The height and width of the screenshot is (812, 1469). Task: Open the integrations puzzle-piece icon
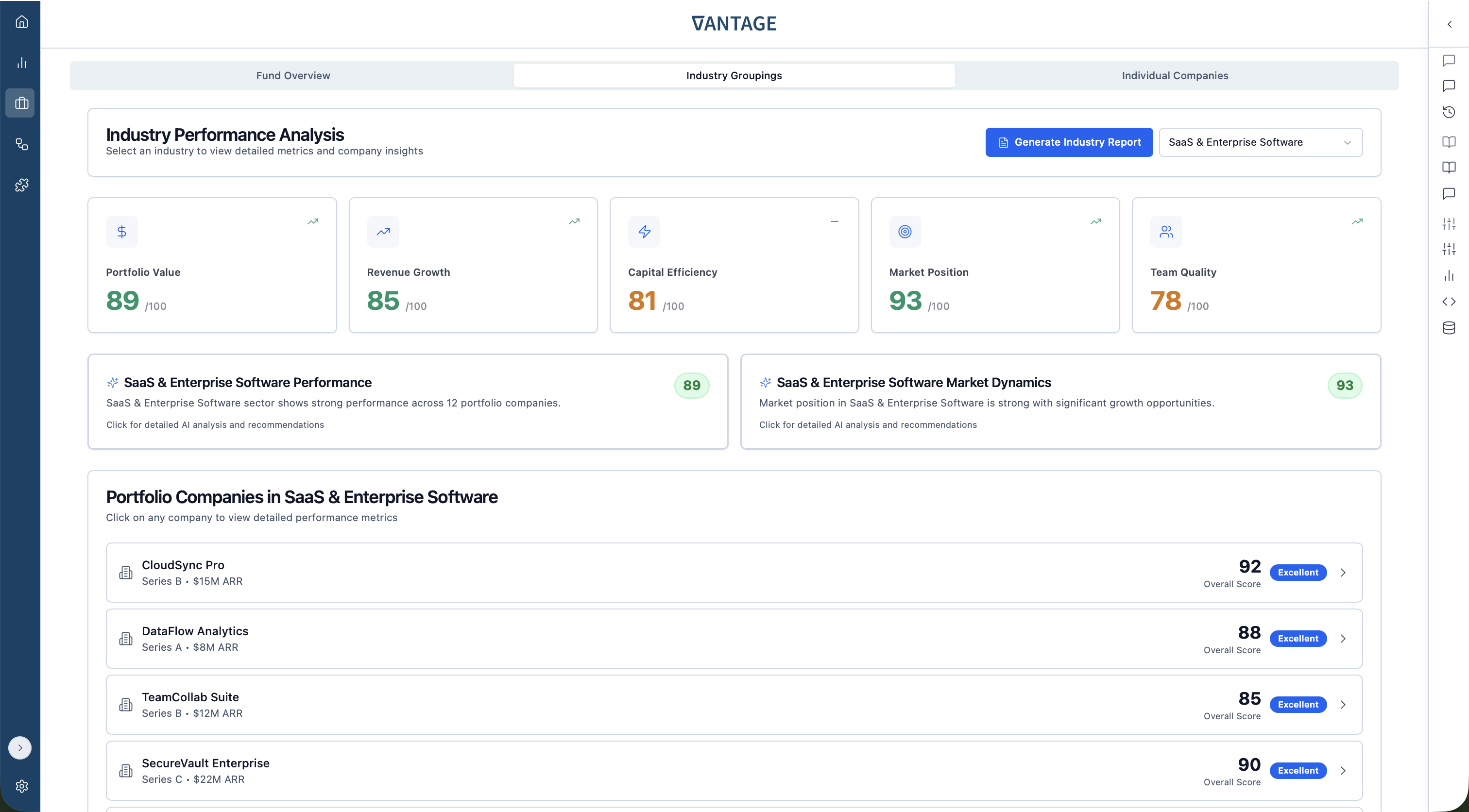(21, 184)
